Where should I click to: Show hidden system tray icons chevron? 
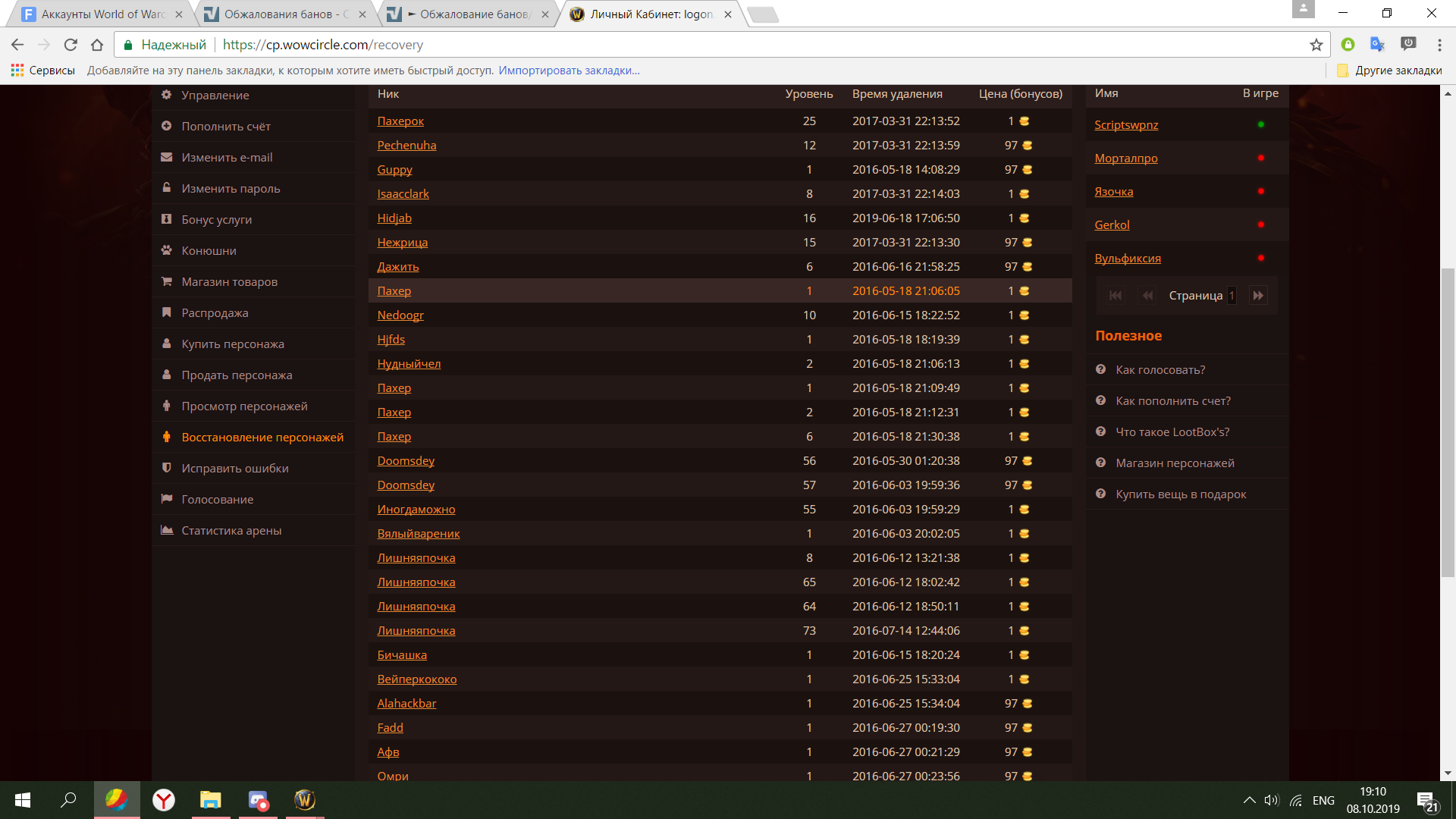click(x=1248, y=800)
